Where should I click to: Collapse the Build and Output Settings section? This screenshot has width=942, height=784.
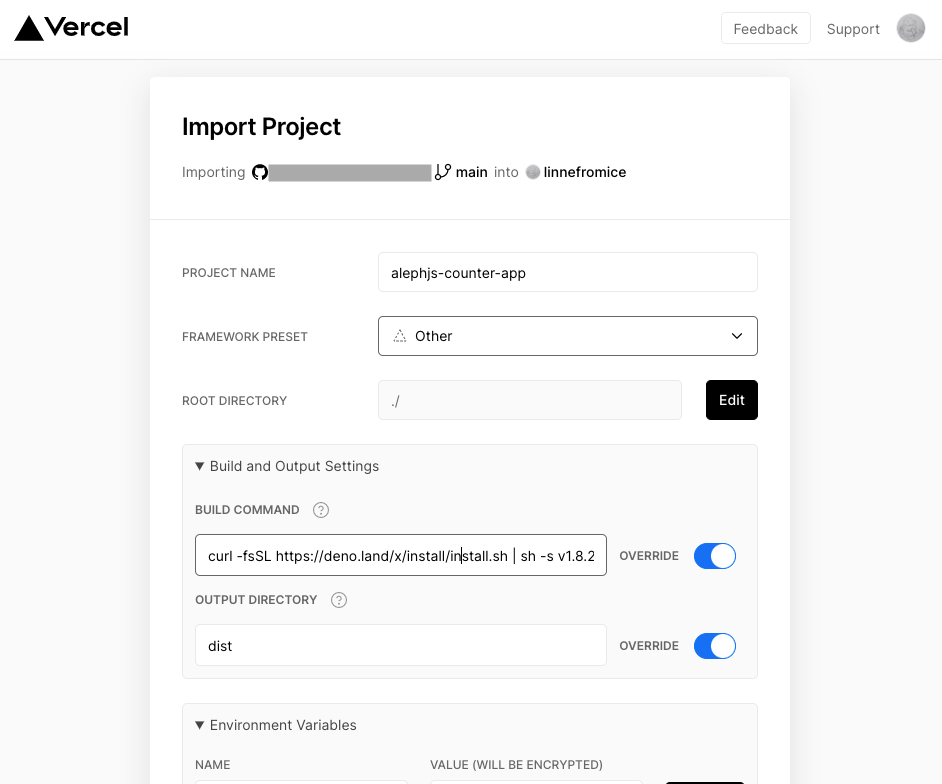tap(287, 466)
